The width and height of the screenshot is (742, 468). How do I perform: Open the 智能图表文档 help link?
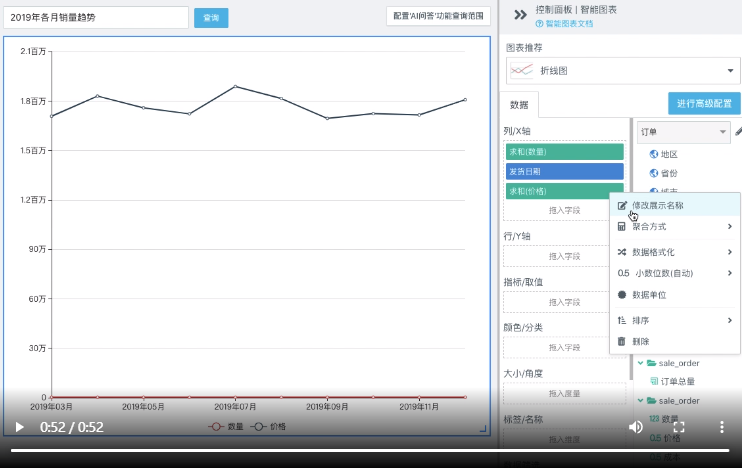564,24
